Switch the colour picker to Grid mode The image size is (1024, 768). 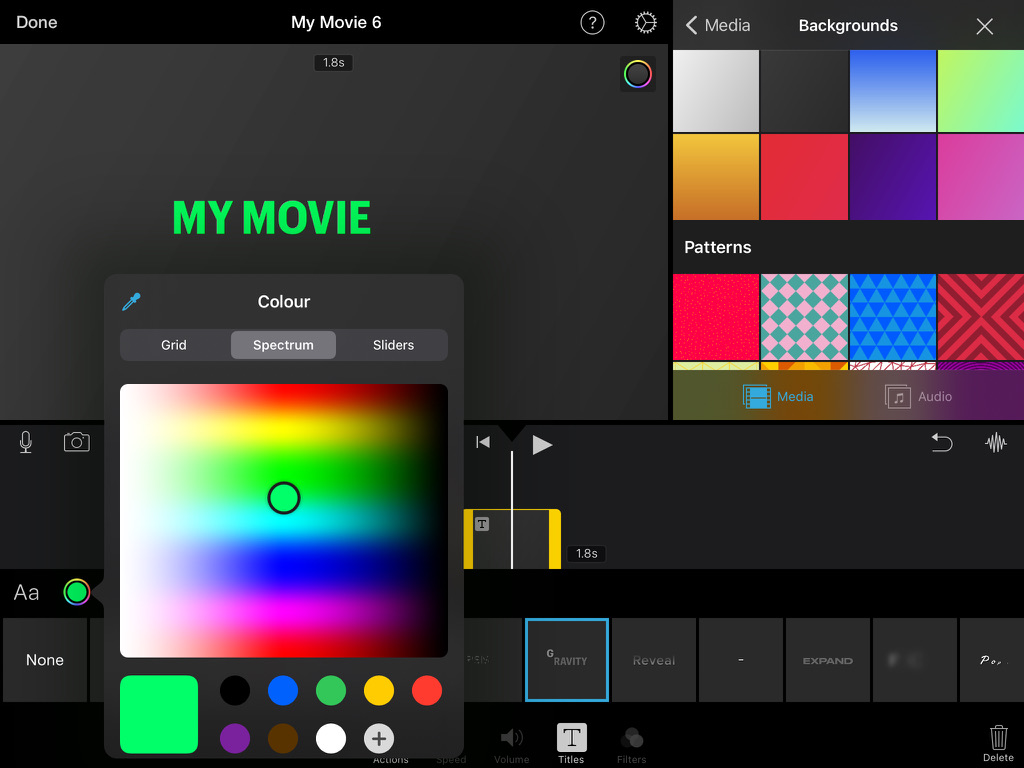pos(173,344)
